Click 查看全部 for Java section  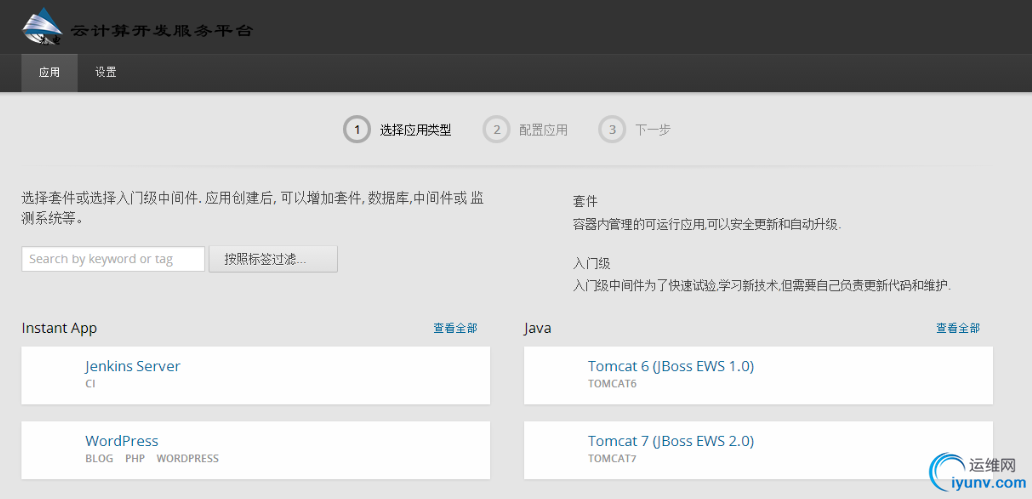tap(958, 328)
